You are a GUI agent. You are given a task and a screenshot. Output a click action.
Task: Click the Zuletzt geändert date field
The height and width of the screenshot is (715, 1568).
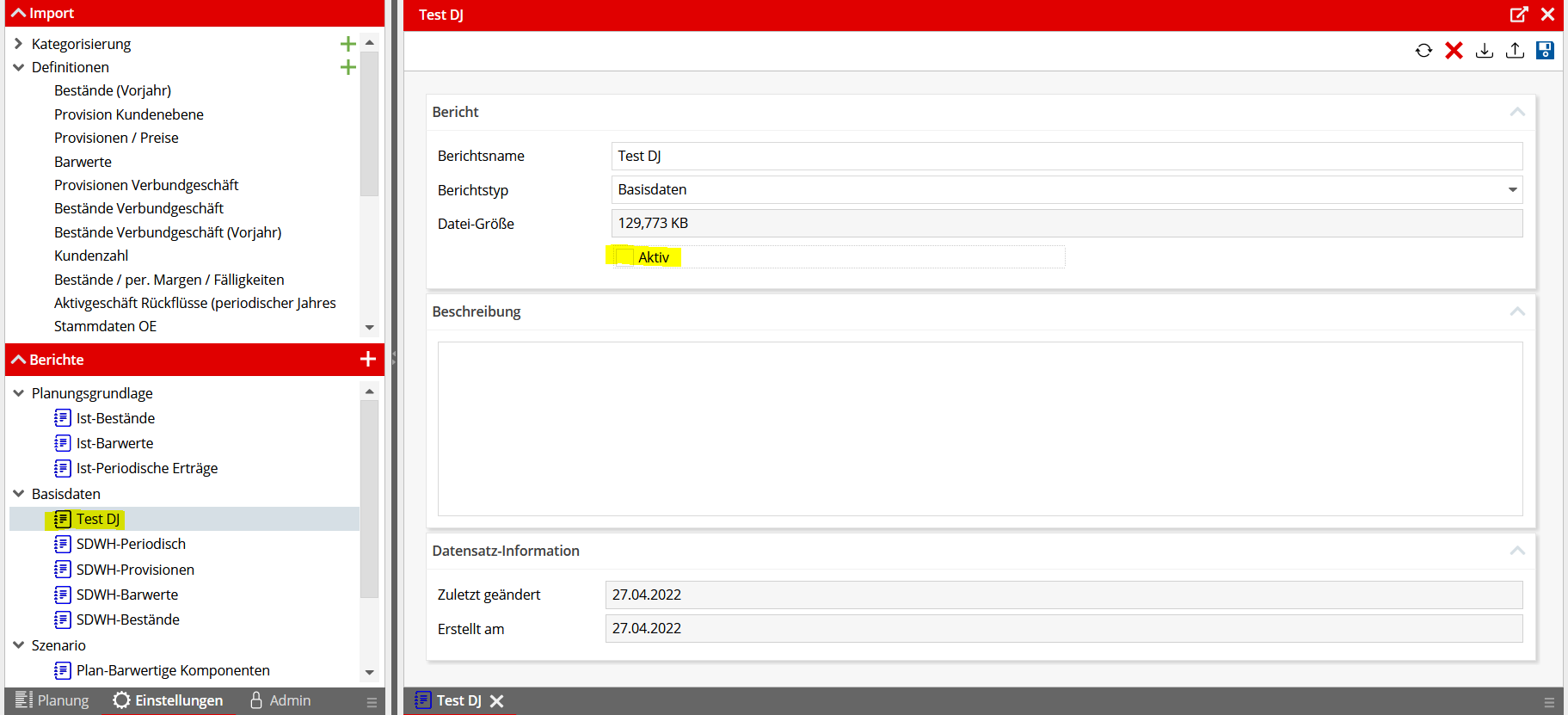[x=1064, y=595]
